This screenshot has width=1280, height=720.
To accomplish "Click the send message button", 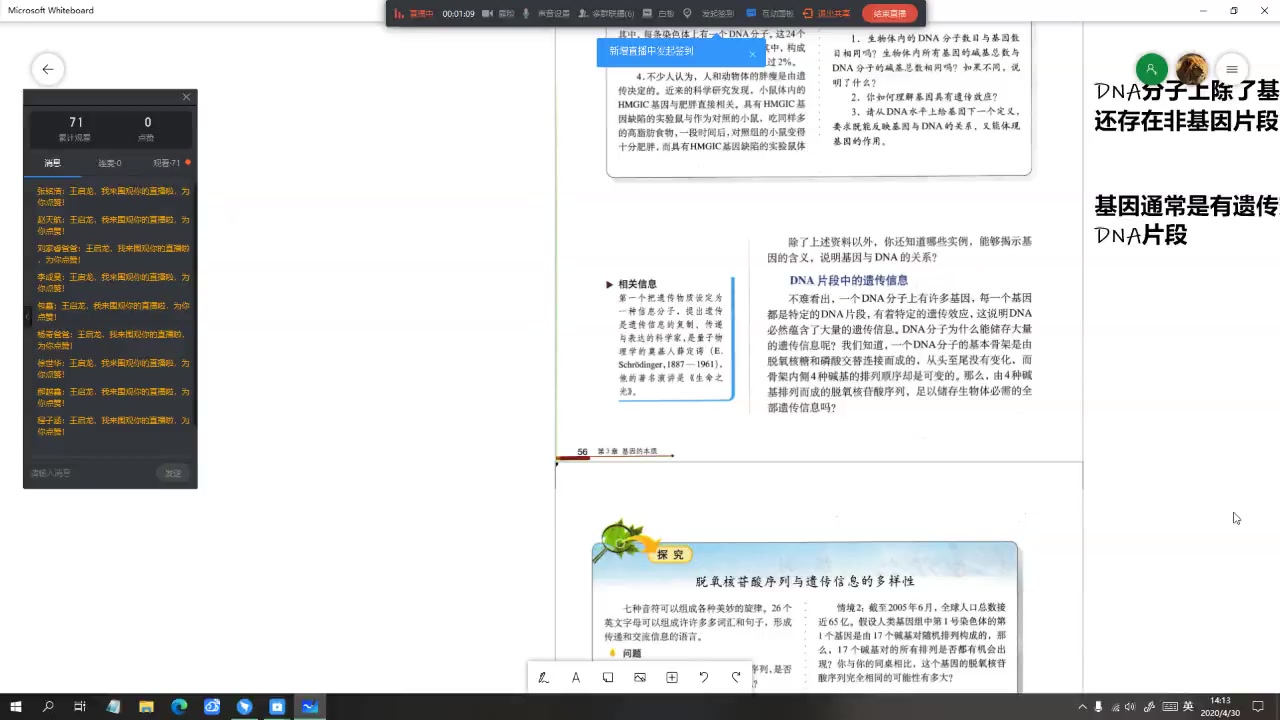I will (173, 473).
